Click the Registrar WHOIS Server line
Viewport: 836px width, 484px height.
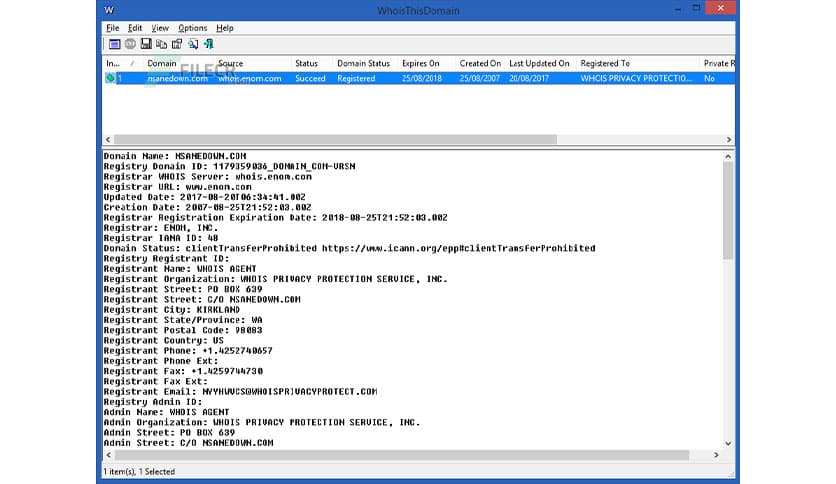click(x=207, y=176)
